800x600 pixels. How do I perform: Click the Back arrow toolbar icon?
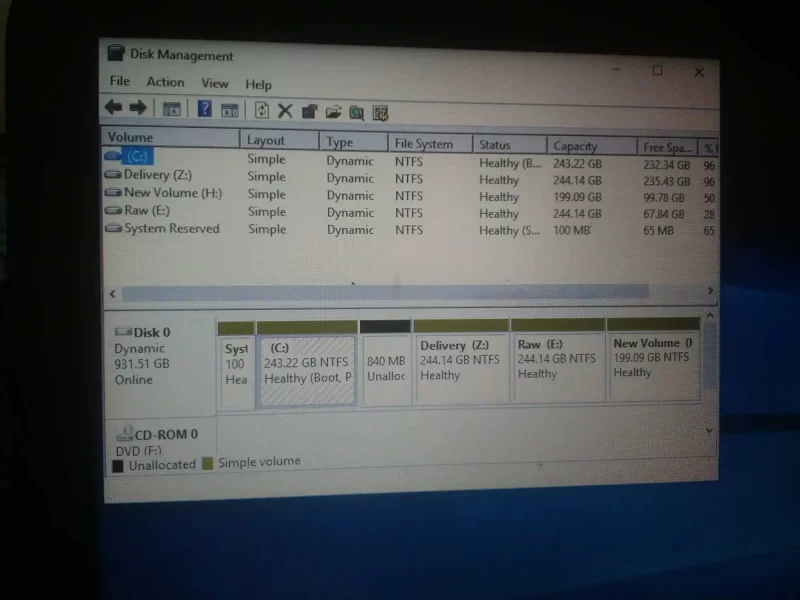click(113, 108)
